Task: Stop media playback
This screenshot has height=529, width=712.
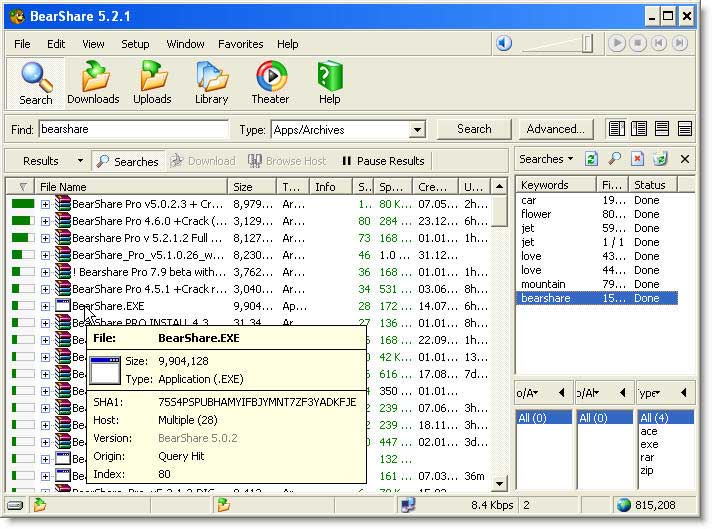Action: [638, 43]
